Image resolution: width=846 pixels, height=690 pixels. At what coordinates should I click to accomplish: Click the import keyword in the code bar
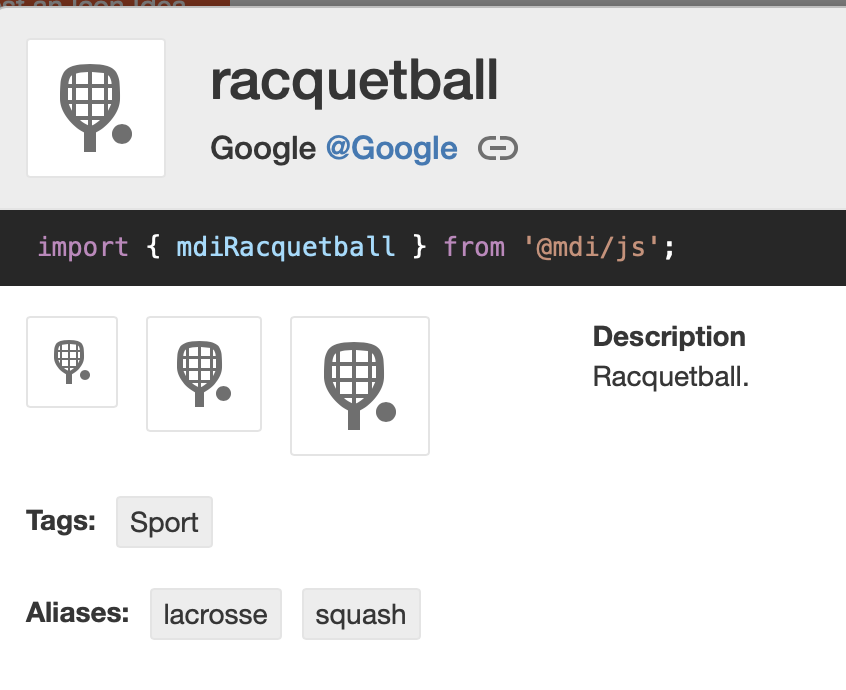(83, 247)
